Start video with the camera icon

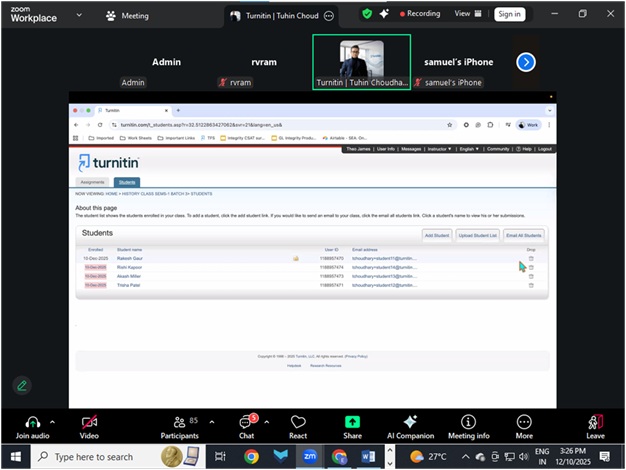[89, 422]
